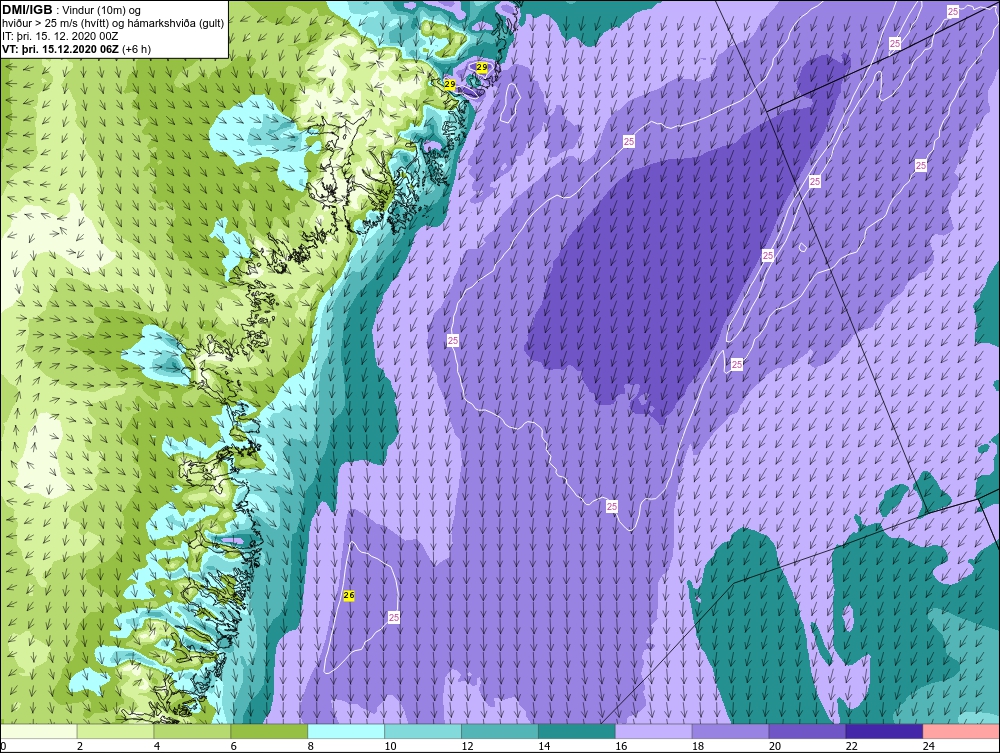Pick the 20–22 m/s violet legend segment
This screenshot has width=1000, height=753.
tap(807, 731)
